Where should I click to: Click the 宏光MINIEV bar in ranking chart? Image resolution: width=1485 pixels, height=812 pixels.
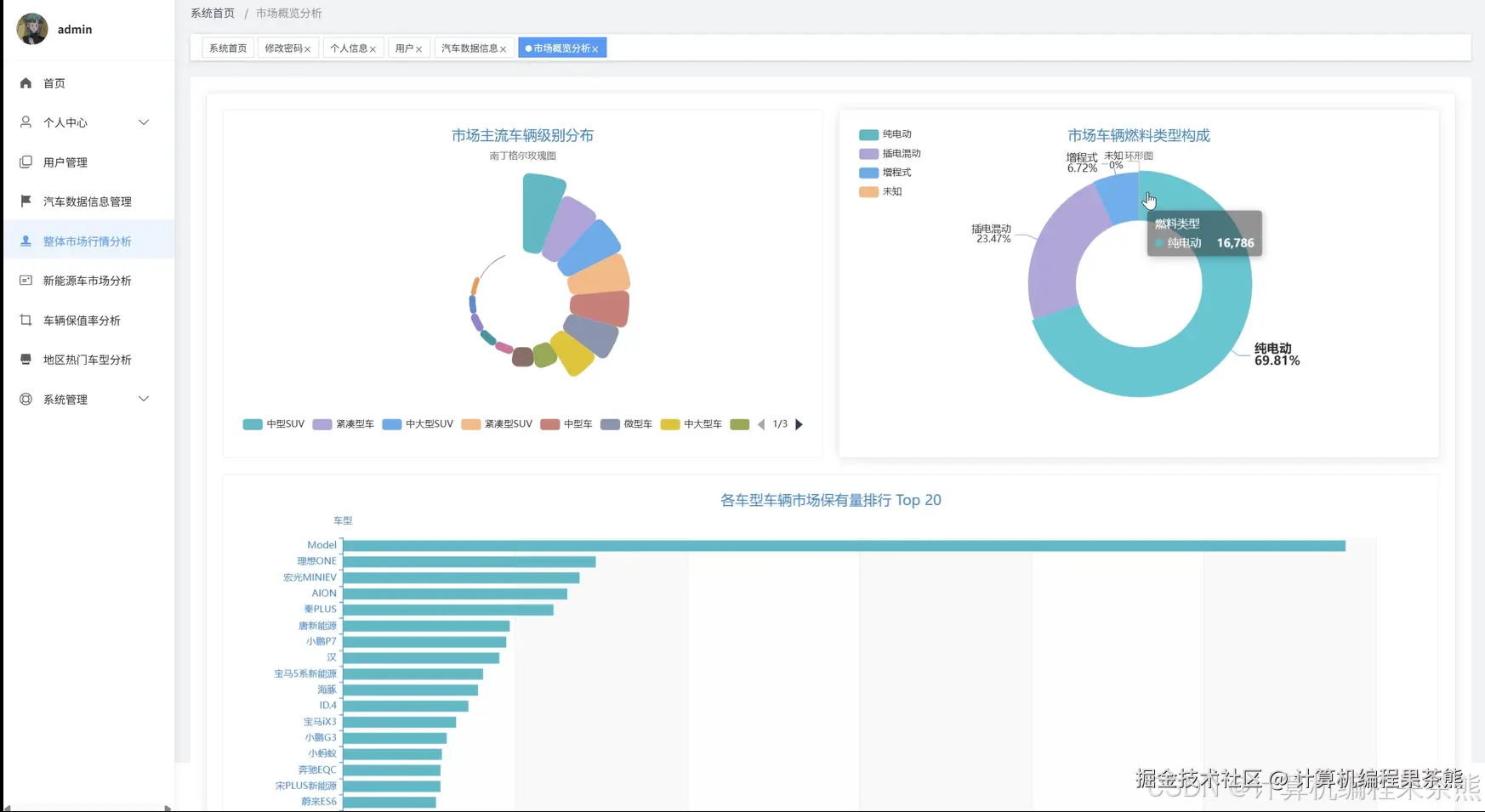(461, 577)
